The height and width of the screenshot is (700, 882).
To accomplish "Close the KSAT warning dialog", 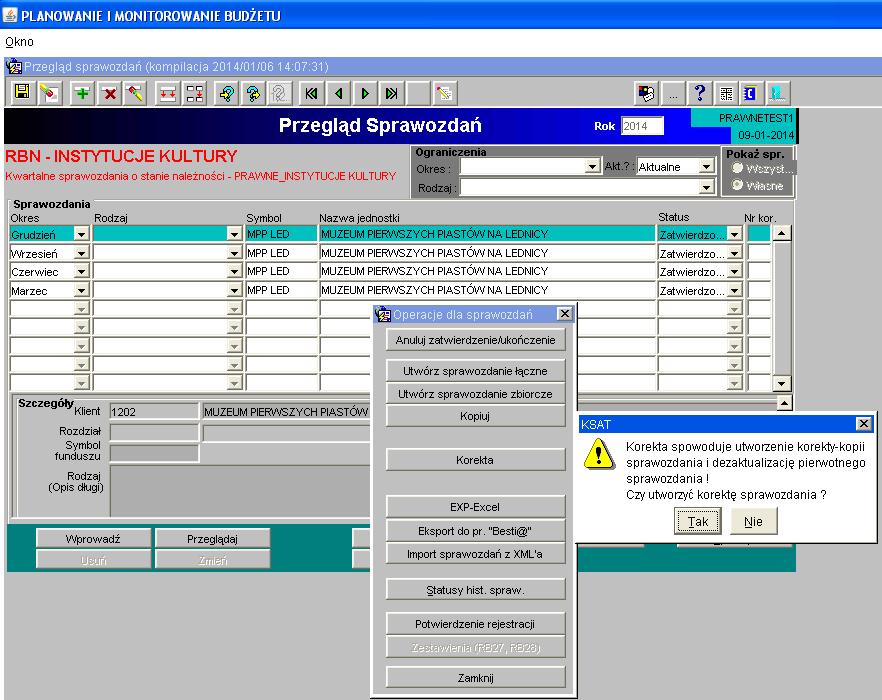I will coord(863,424).
